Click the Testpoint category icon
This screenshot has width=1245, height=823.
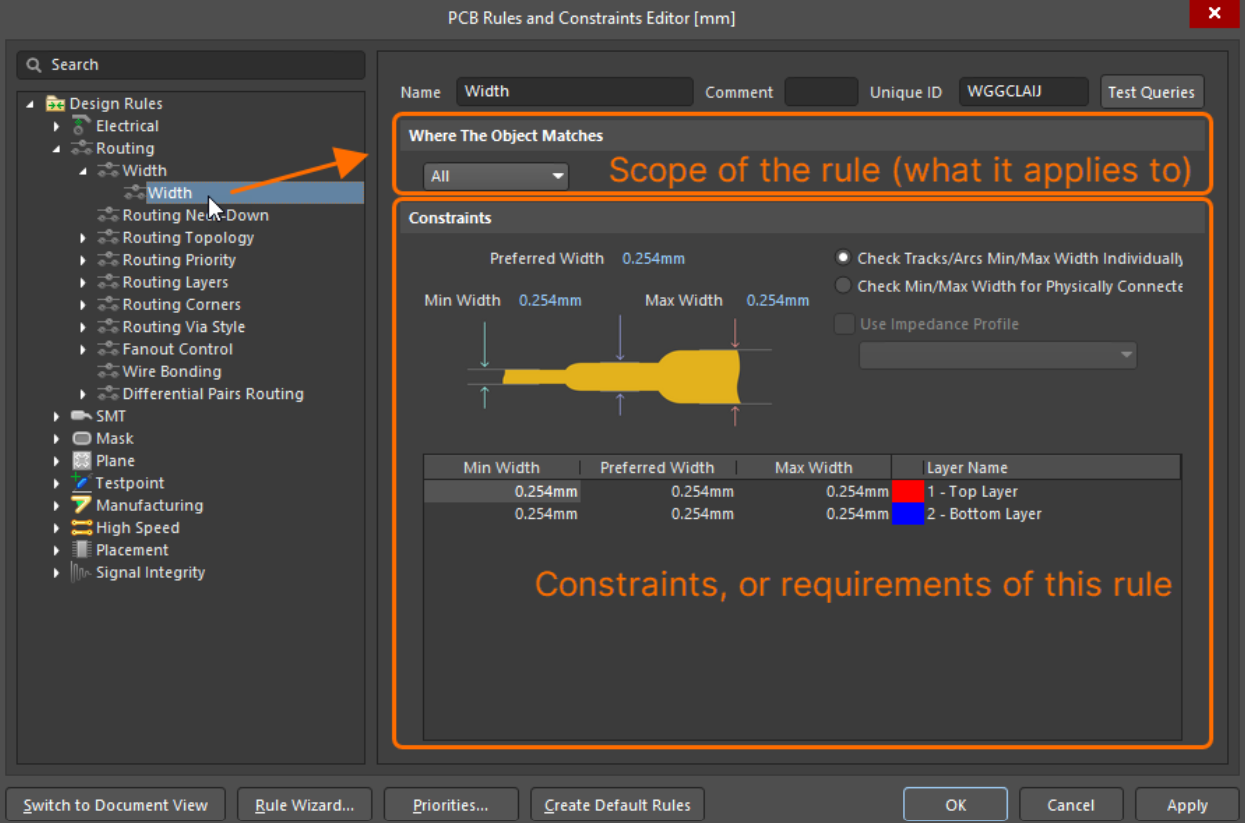tap(81, 483)
